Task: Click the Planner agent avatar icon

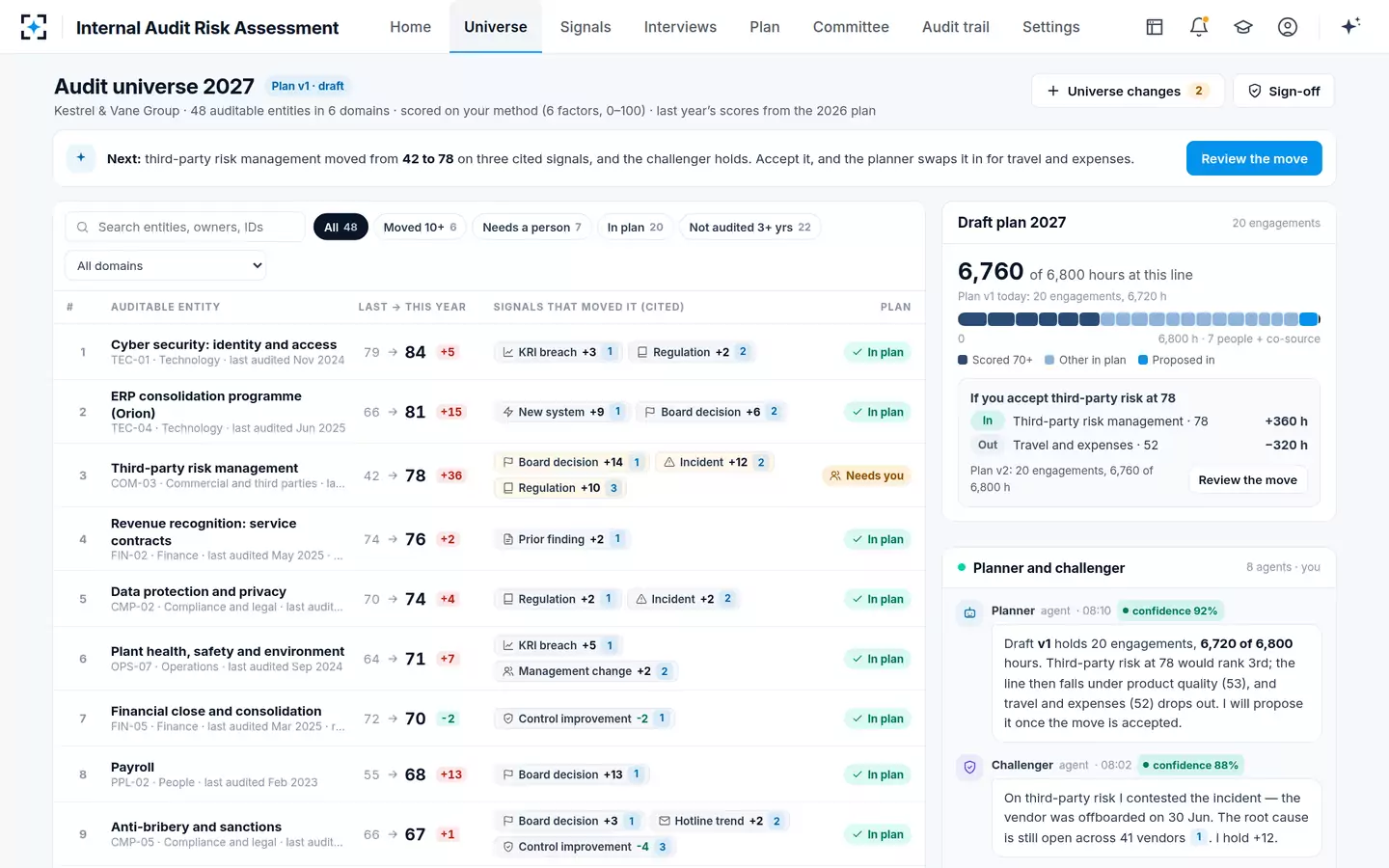Action: [970, 612]
